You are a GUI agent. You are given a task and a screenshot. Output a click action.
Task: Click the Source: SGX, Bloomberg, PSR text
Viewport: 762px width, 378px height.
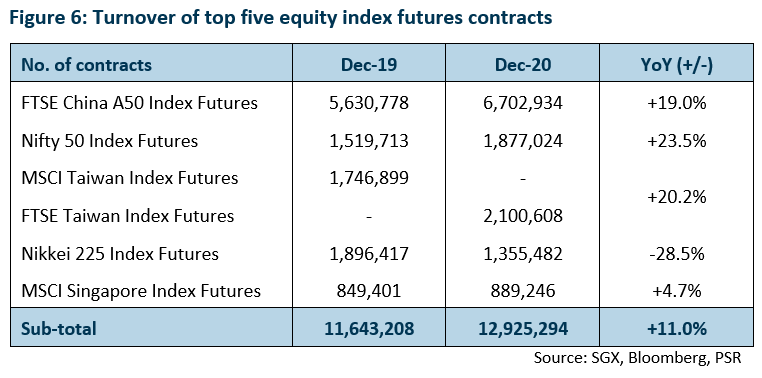tap(638, 358)
